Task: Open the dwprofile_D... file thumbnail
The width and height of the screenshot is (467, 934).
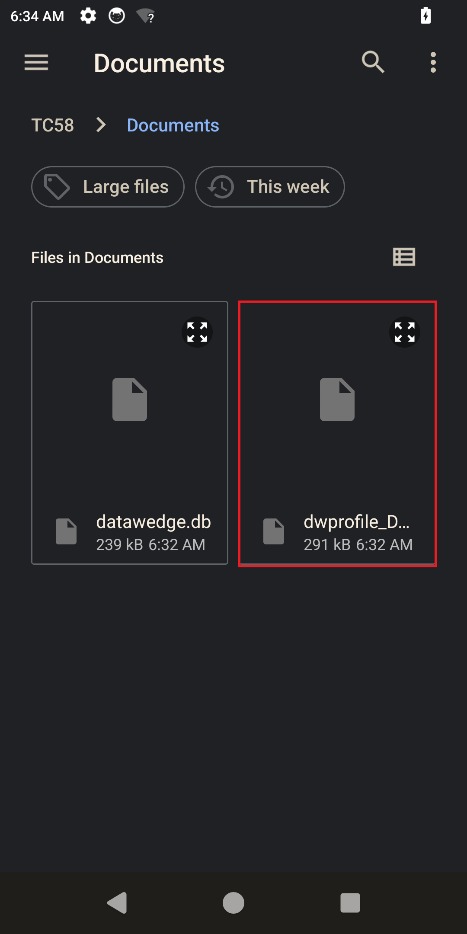Action: click(x=337, y=400)
